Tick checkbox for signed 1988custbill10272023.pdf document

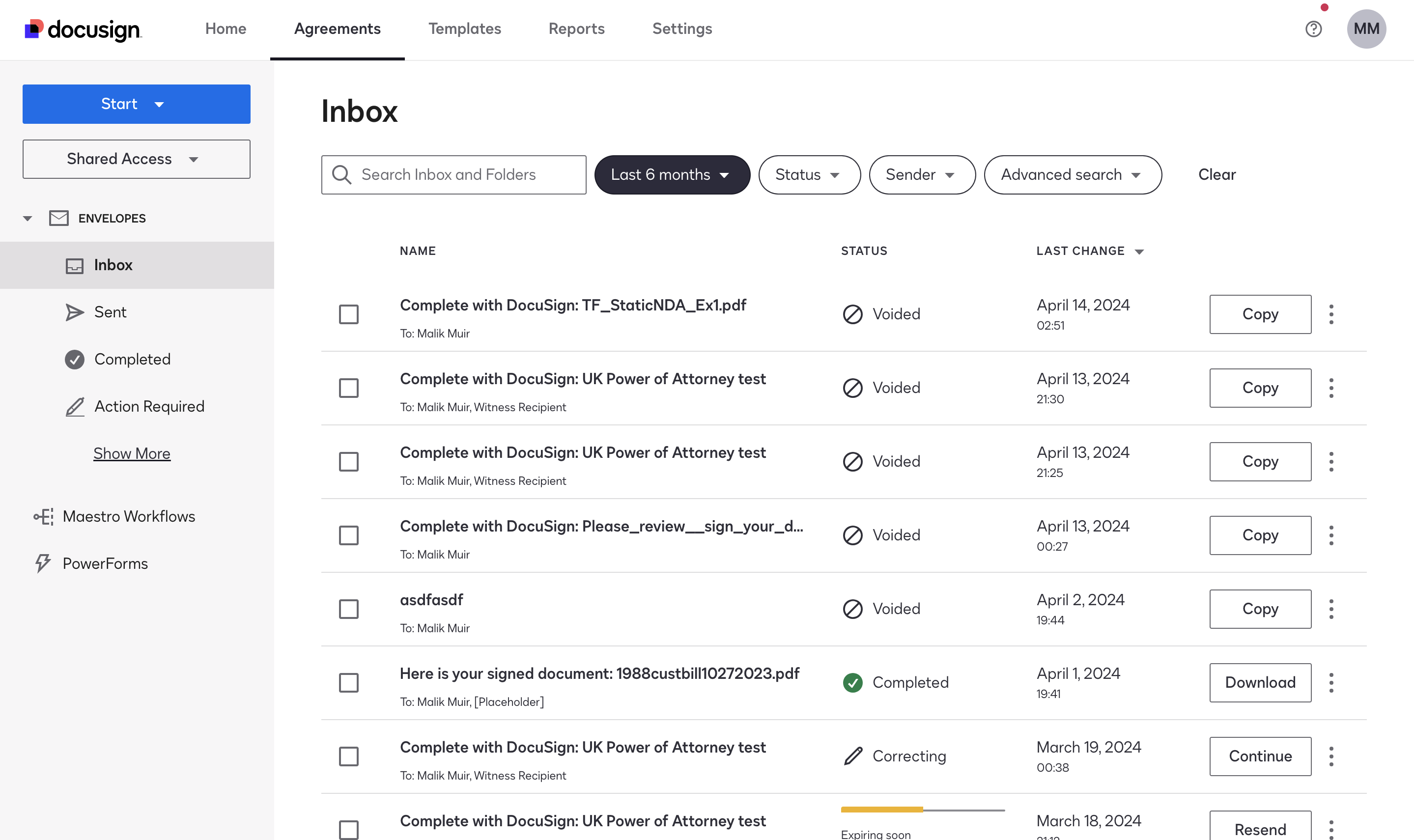point(349,683)
